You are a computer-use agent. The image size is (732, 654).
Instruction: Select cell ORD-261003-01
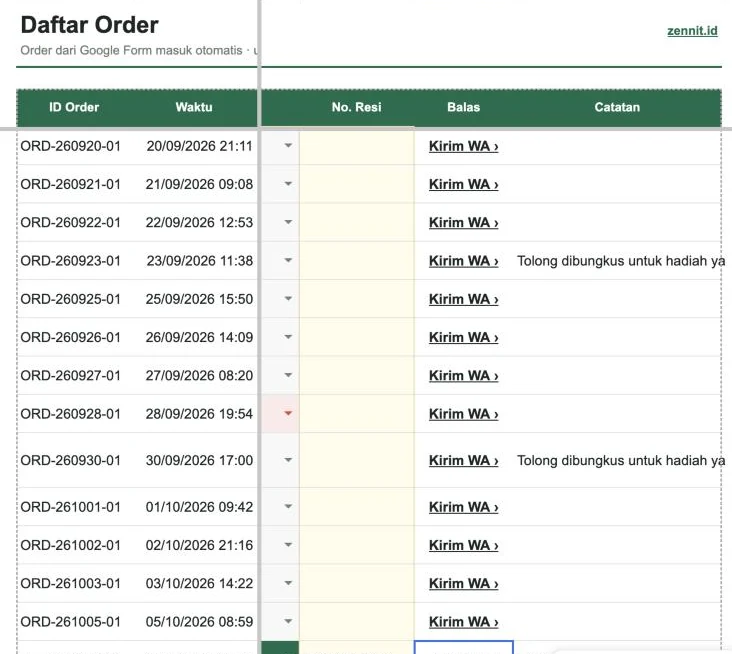(70, 584)
